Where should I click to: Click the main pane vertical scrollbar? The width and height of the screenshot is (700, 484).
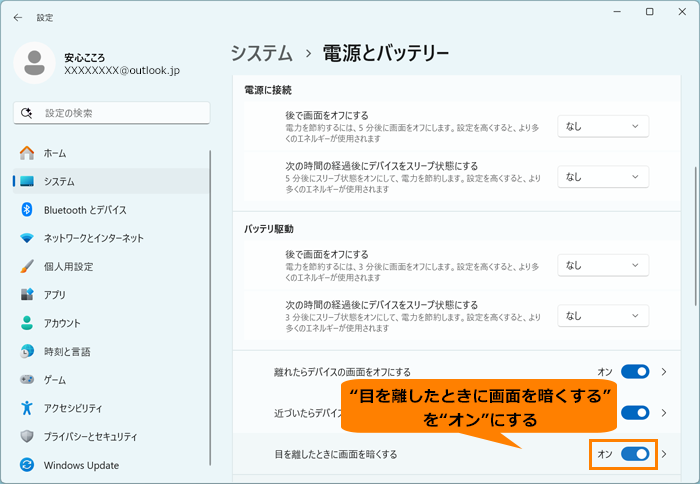pos(695,236)
